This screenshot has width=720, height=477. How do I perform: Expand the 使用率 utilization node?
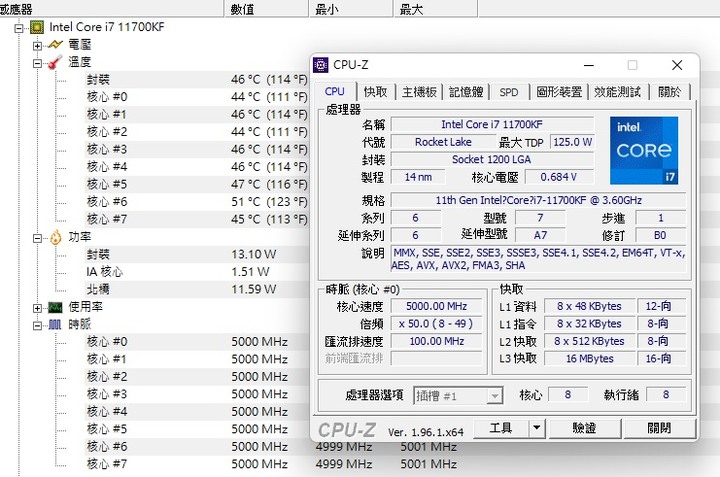(x=37, y=308)
